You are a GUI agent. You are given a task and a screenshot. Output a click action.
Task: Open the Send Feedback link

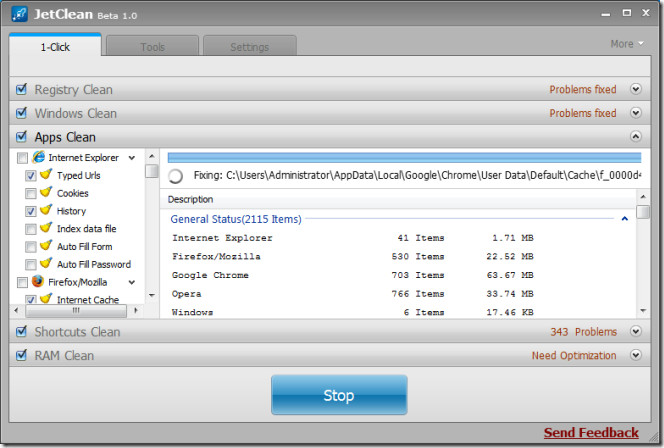(591, 433)
